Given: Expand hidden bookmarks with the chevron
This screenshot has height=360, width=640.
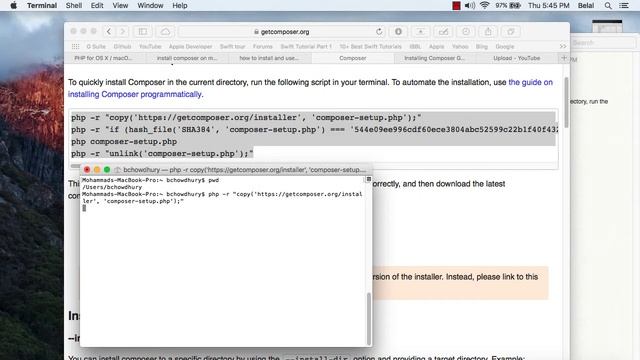Looking at the screenshot, I should 563,47.
